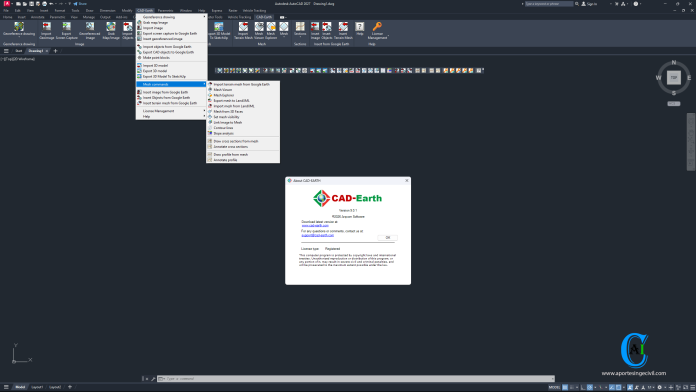Click the TOP face of the ViewCube

(673, 77)
